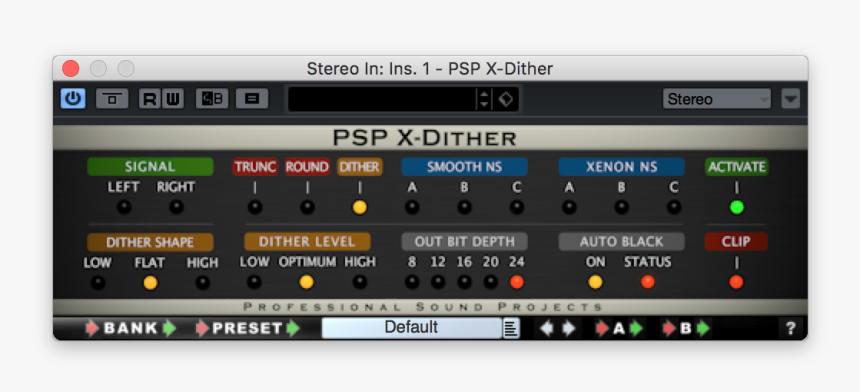Viewport: 860px width, 392px height.
Task: Click the CLIP label button
Action: click(x=736, y=242)
